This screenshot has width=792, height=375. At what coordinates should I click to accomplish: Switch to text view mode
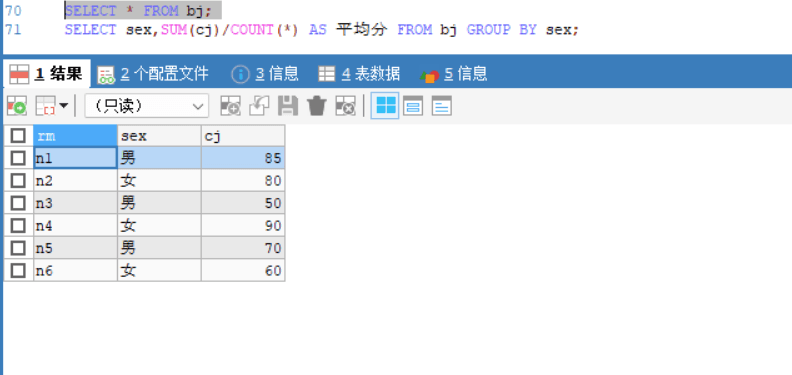(x=441, y=106)
